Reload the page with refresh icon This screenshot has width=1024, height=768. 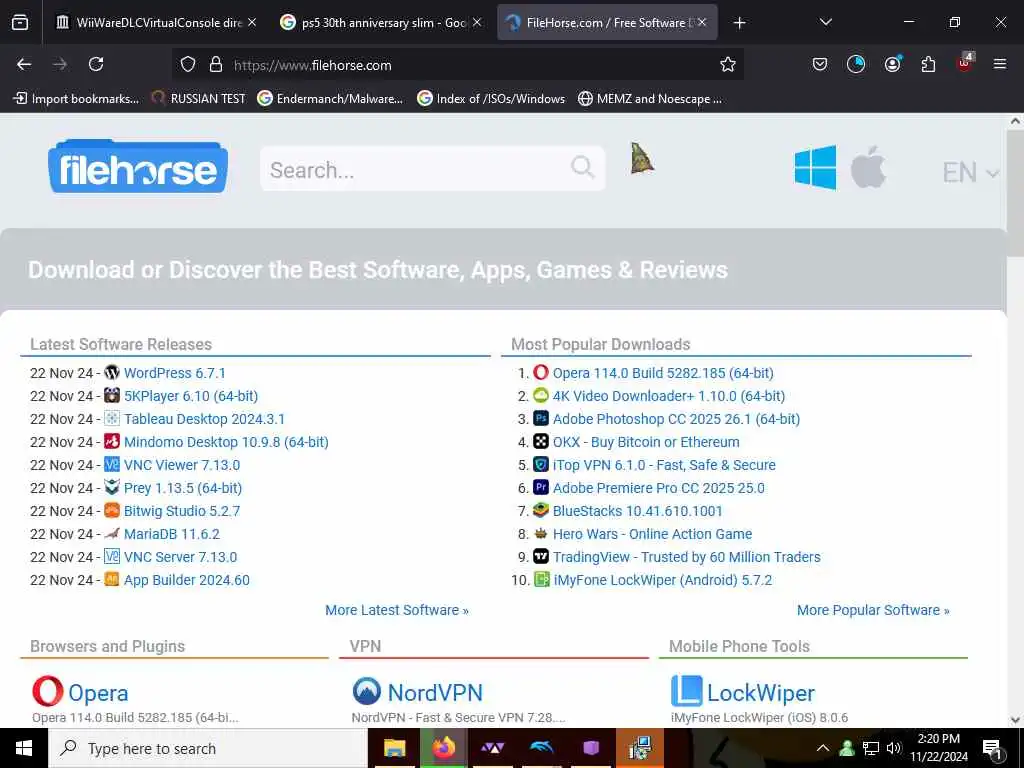96,64
